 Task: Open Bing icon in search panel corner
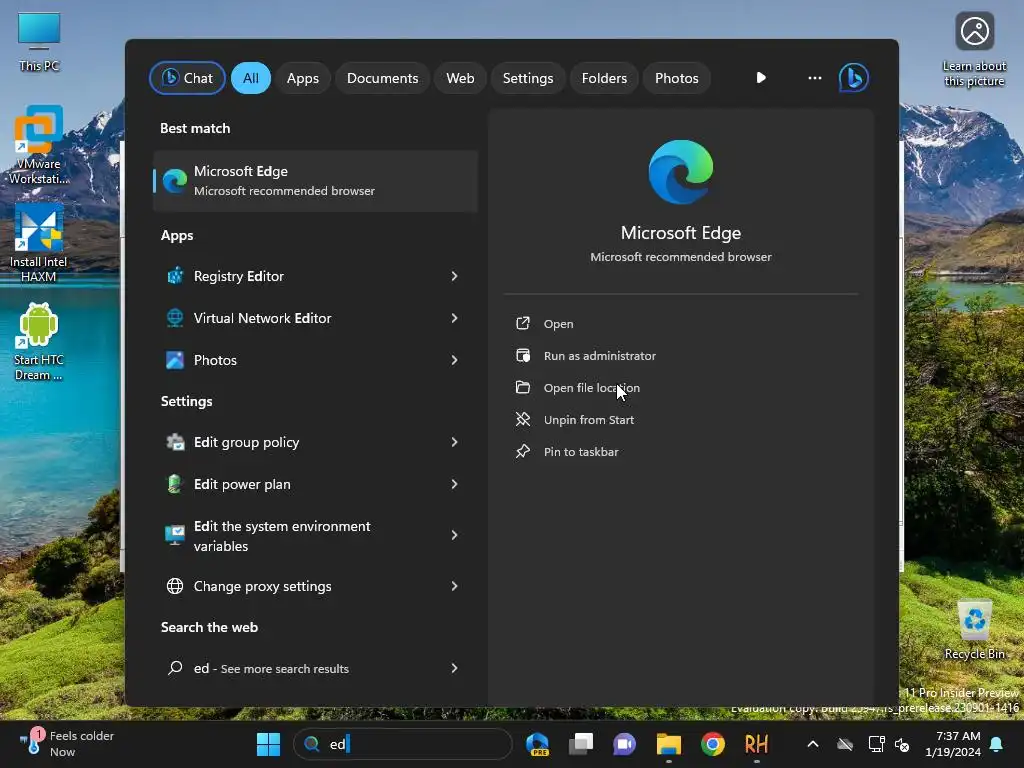(x=854, y=78)
